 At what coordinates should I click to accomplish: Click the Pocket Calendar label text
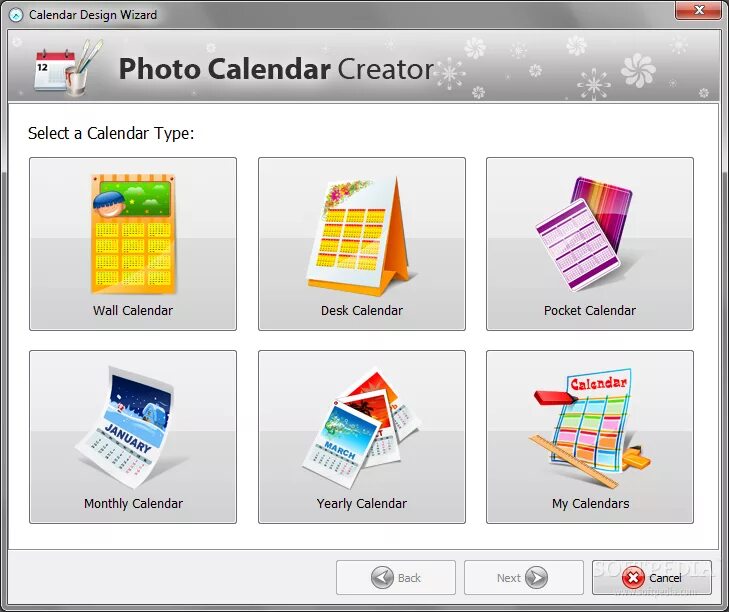coord(590,310)
